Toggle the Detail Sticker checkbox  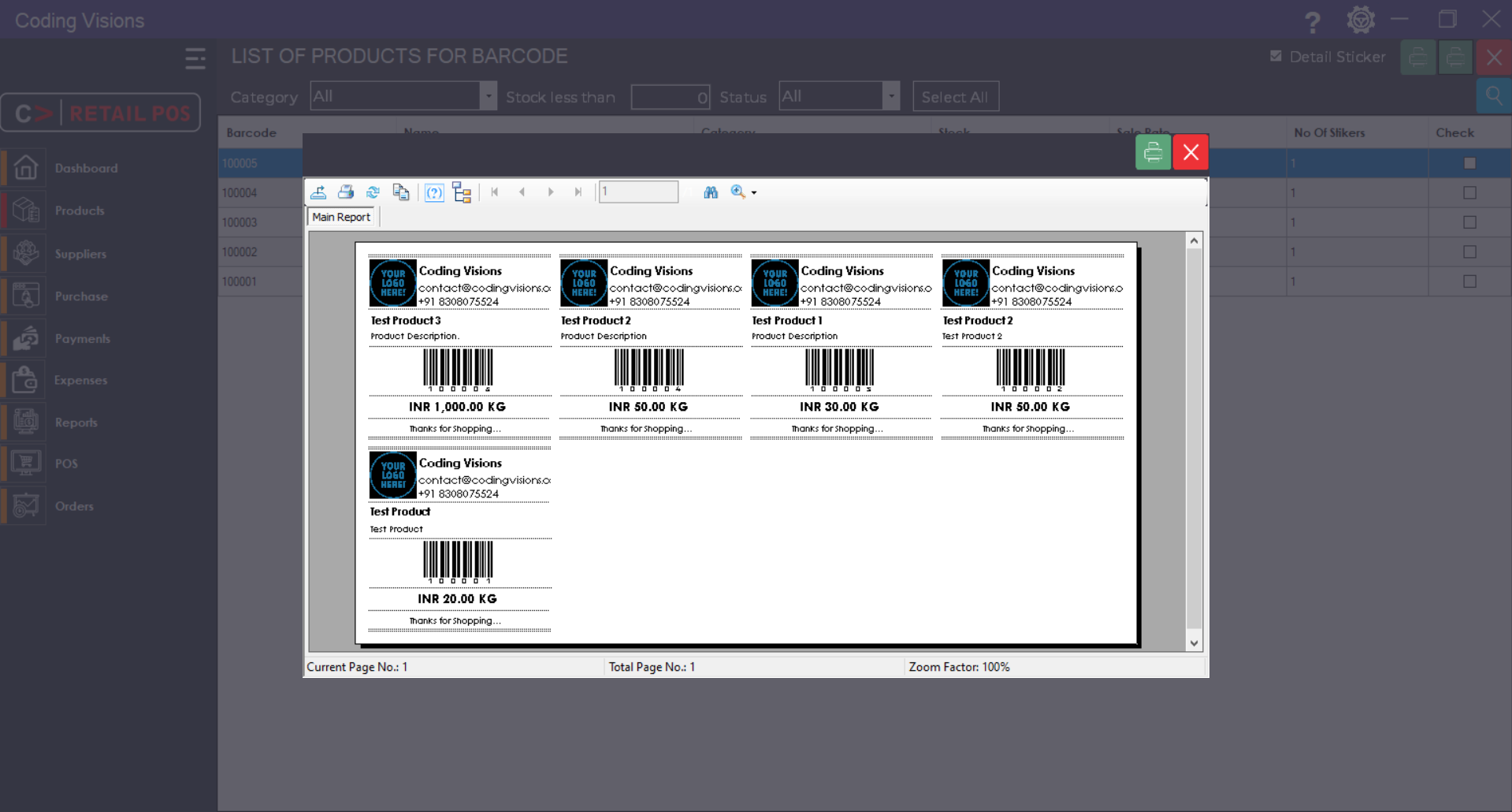(x=1276, y=56)
